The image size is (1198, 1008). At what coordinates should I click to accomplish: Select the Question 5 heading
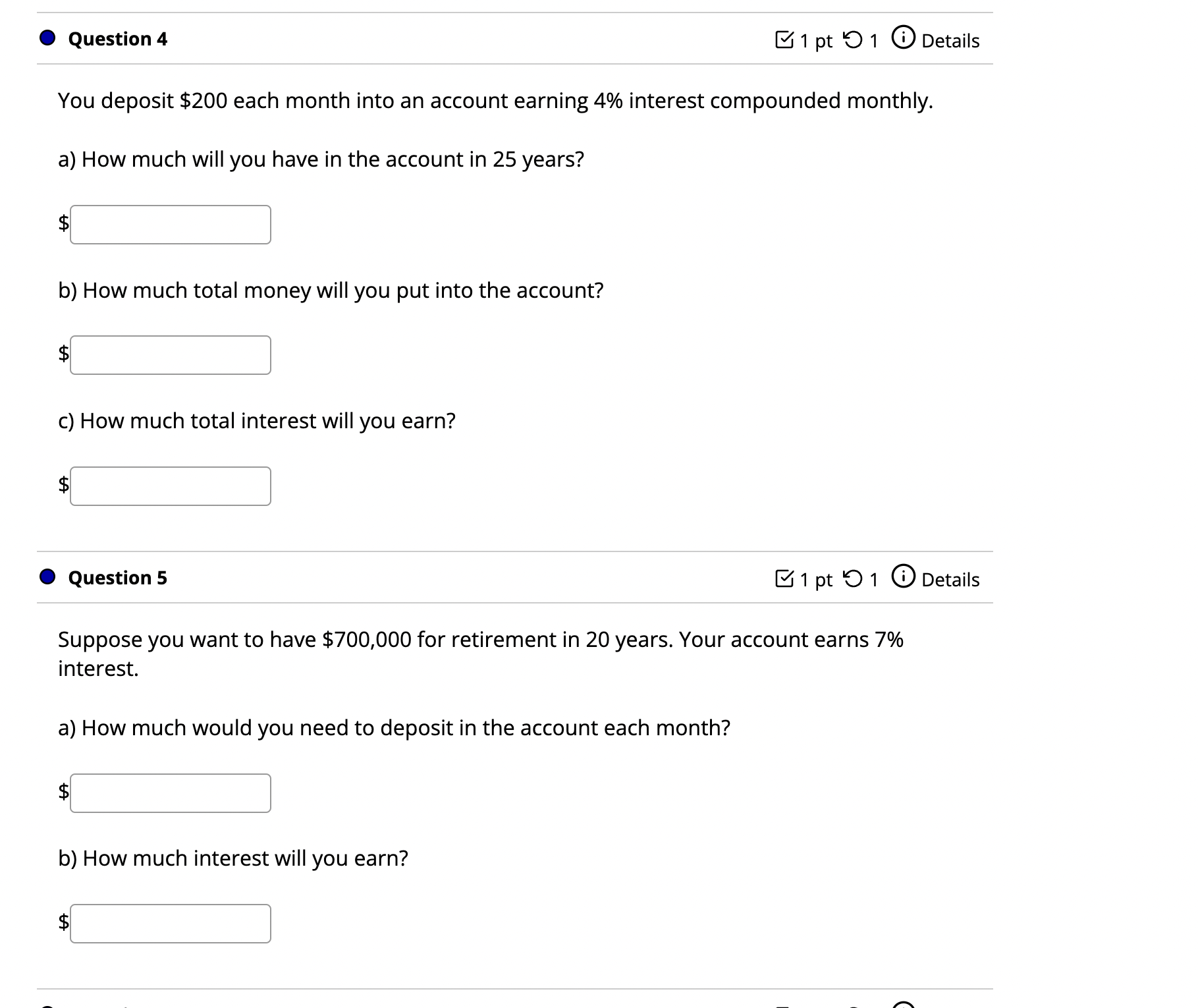pyautogui.click(x=117, y=578)
